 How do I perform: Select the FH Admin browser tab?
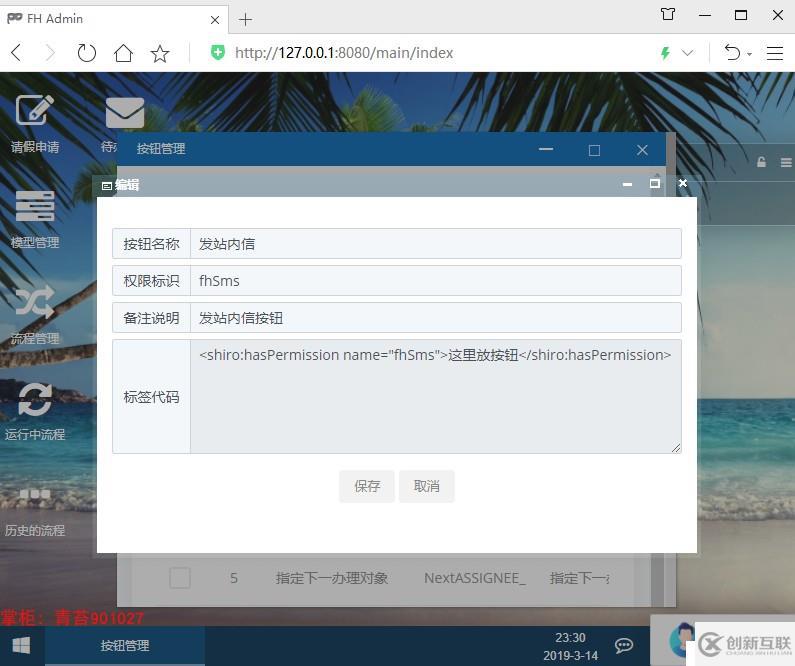114,19
